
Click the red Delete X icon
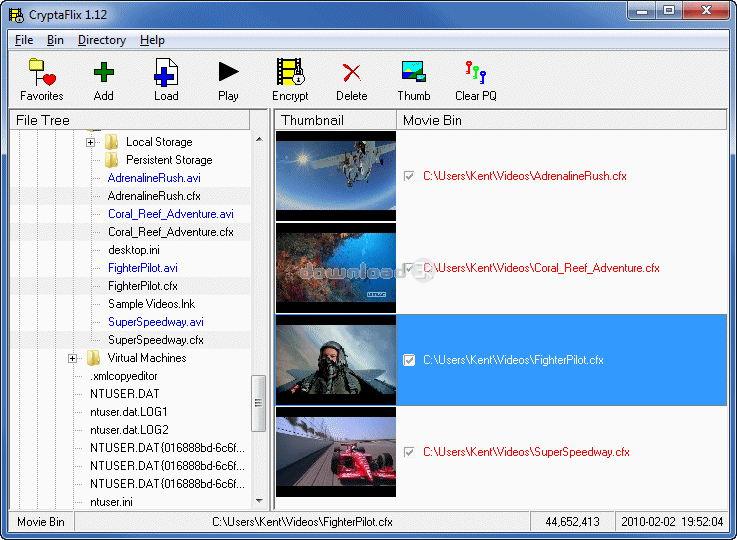coord(352,72)
